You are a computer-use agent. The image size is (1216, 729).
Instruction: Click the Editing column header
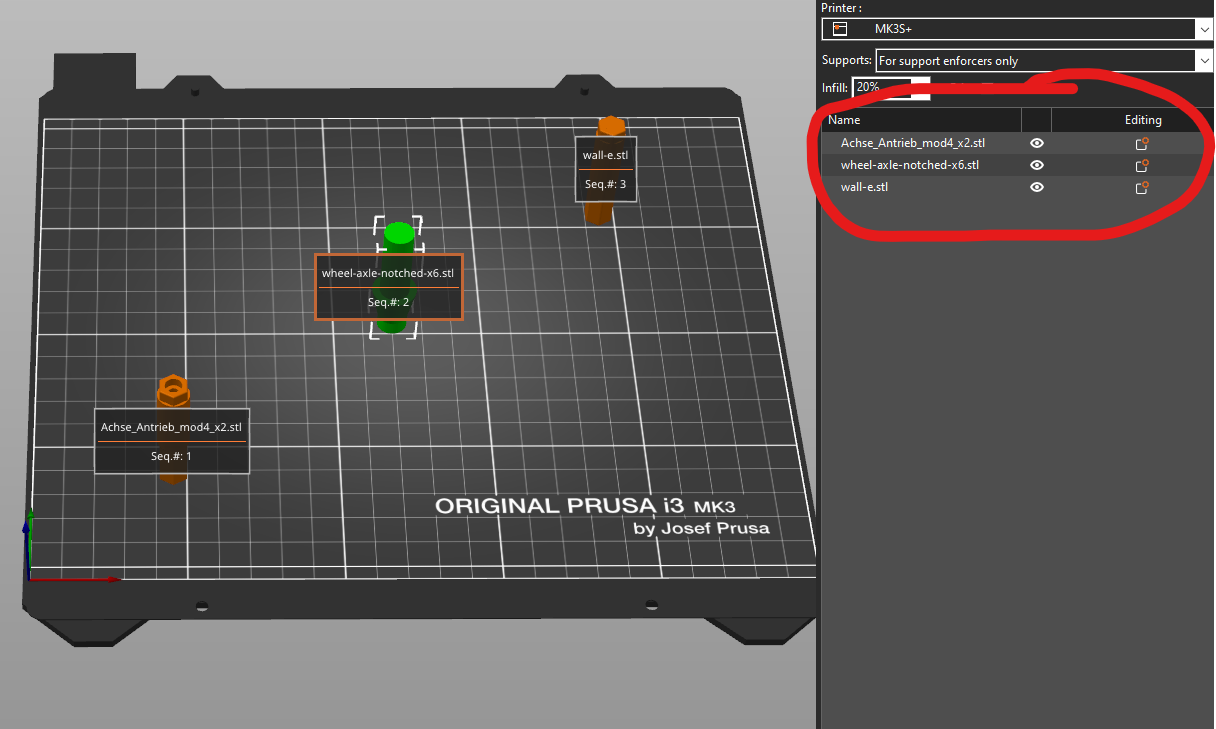[x=1143, y=119]
